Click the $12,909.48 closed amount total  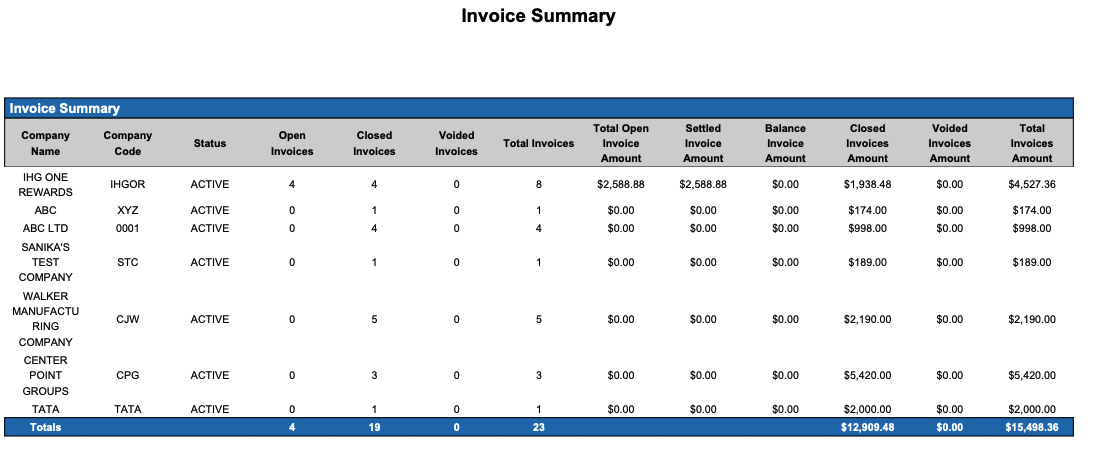[867, 427]
